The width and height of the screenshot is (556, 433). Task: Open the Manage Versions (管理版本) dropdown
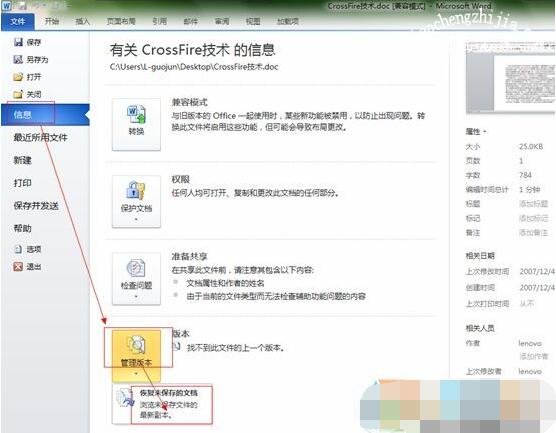pos(136,356)
